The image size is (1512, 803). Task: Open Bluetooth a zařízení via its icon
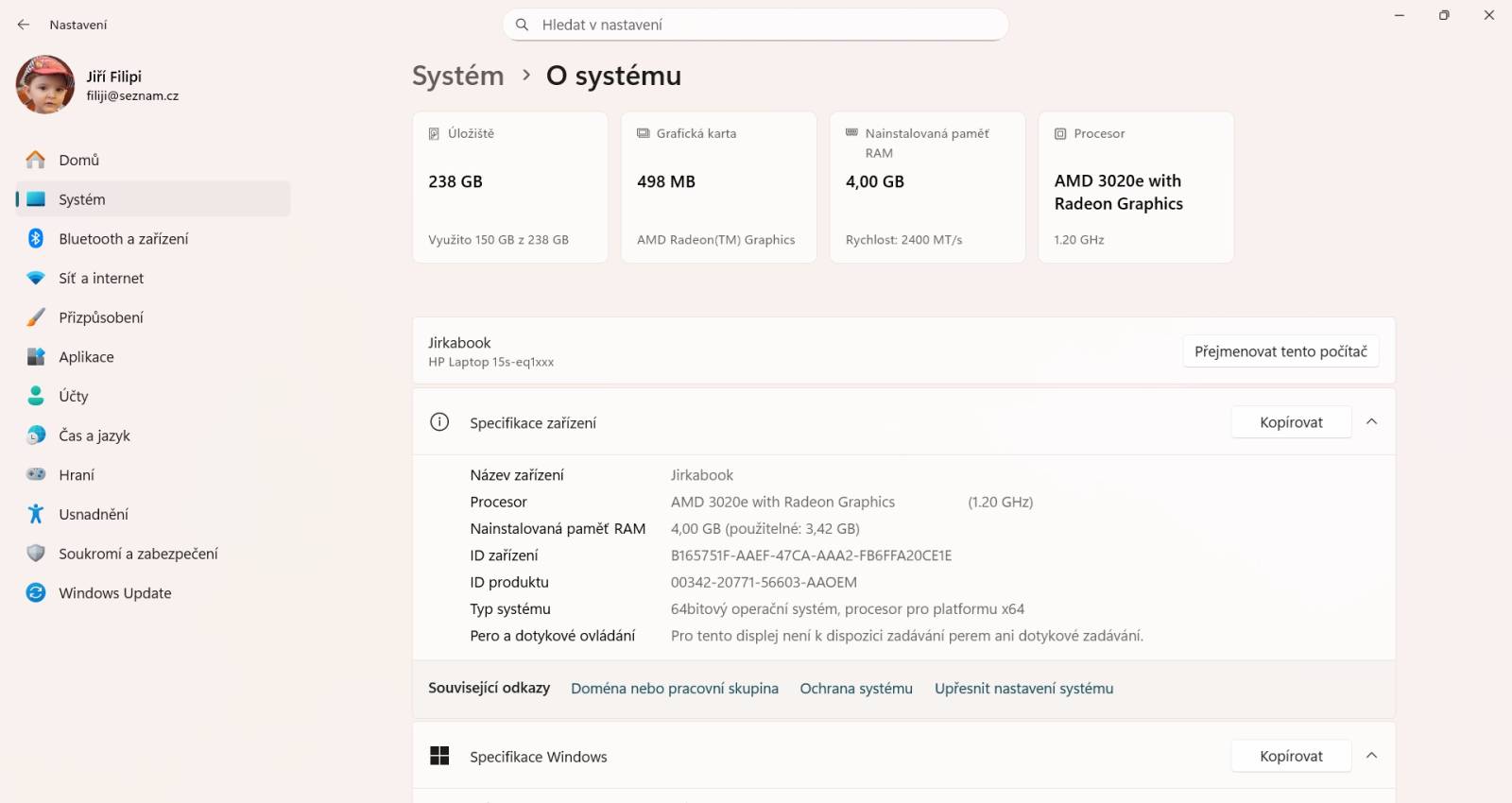(36, 239)
